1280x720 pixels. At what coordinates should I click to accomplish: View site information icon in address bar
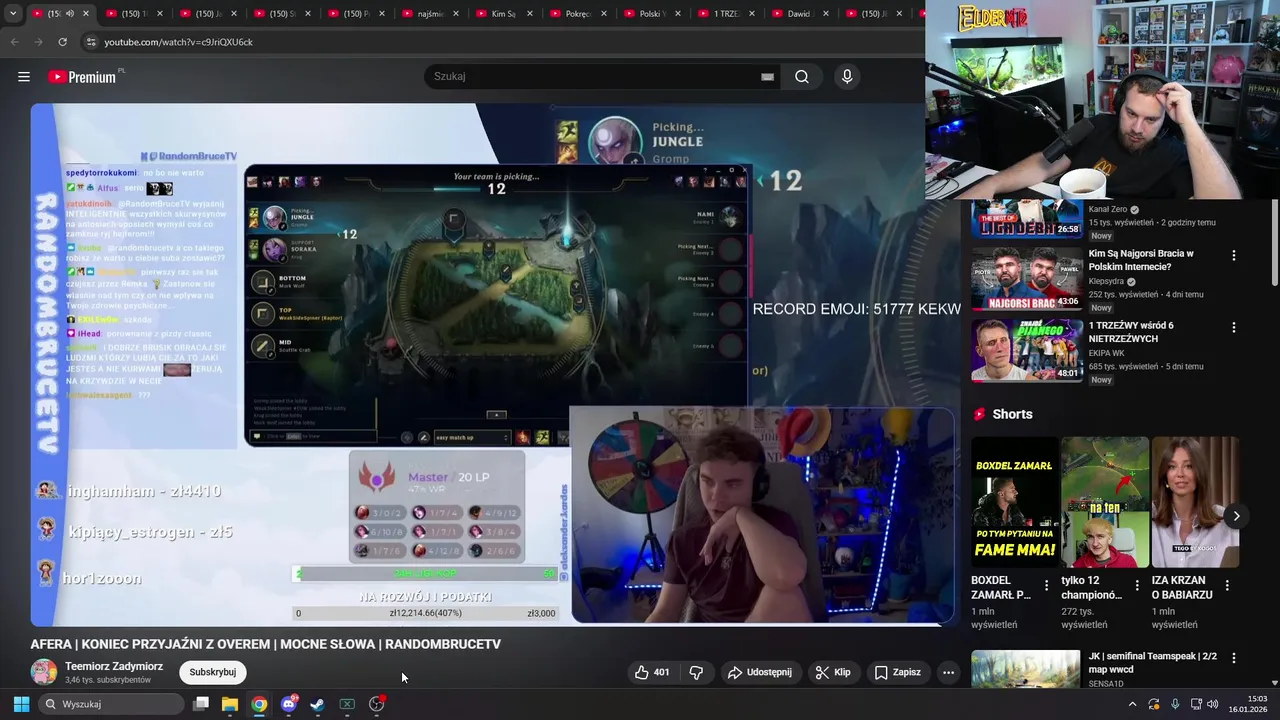[x=91, y=42]
